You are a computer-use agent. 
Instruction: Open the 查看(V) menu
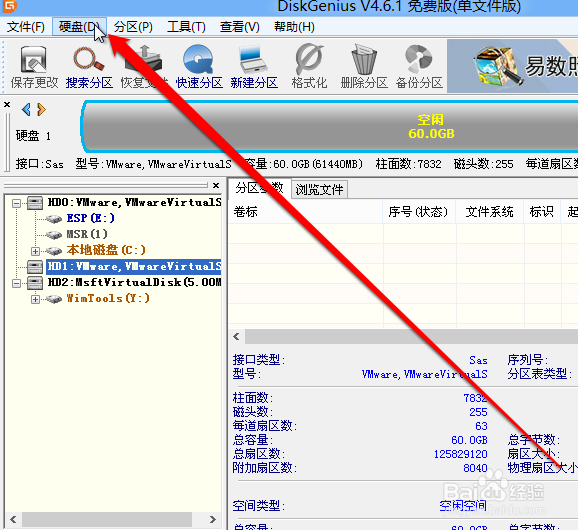coord(240,27)
